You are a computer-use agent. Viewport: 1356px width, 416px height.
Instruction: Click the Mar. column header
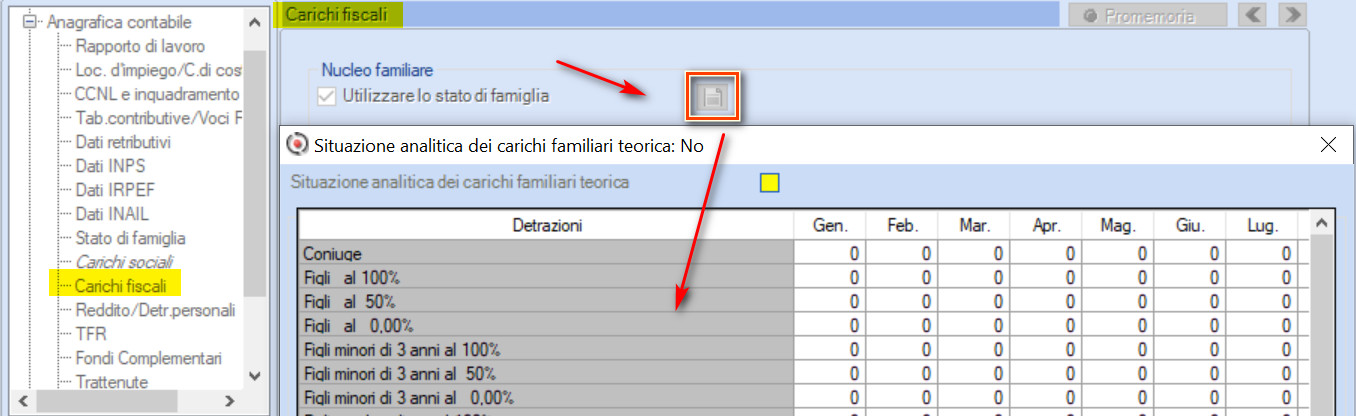(x=974, y=226)
